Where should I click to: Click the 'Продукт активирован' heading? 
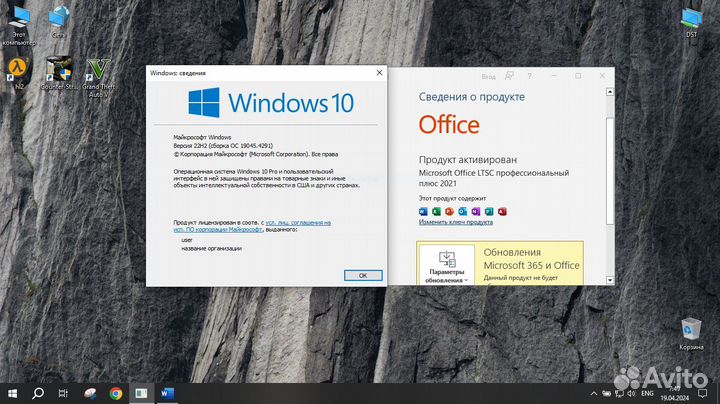coord(467,160)
